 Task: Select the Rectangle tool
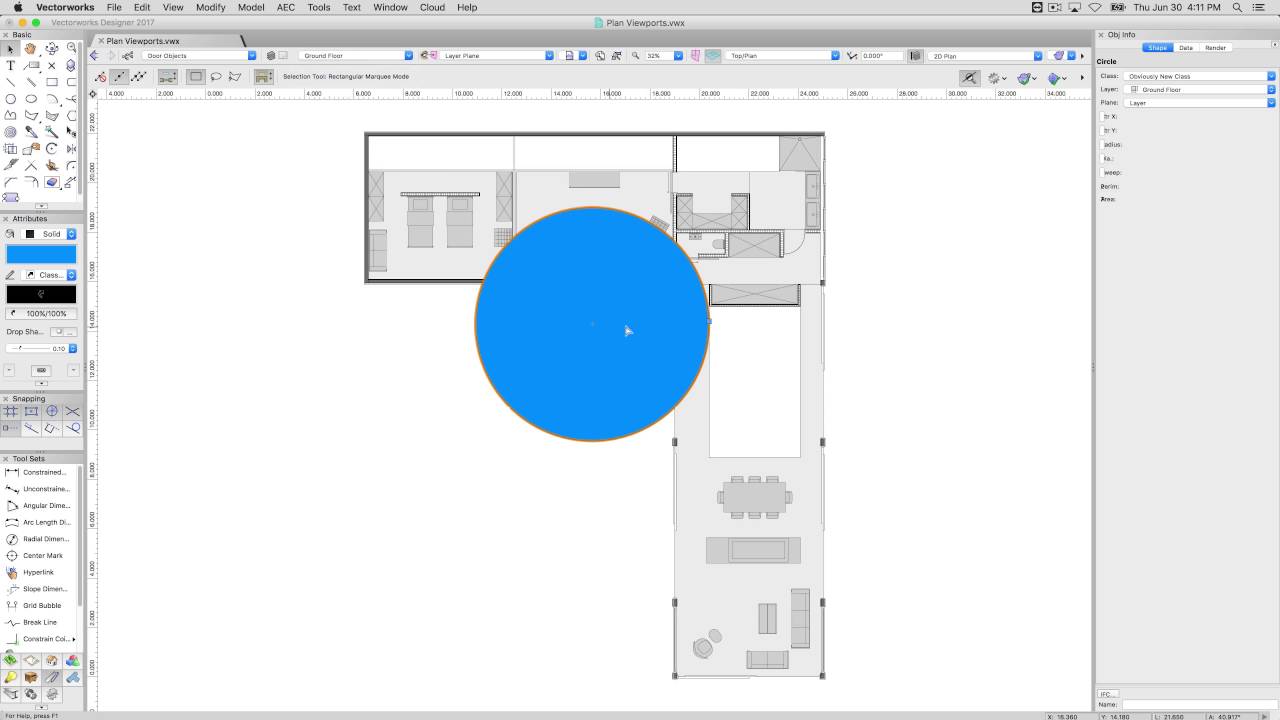pos(51,82)
